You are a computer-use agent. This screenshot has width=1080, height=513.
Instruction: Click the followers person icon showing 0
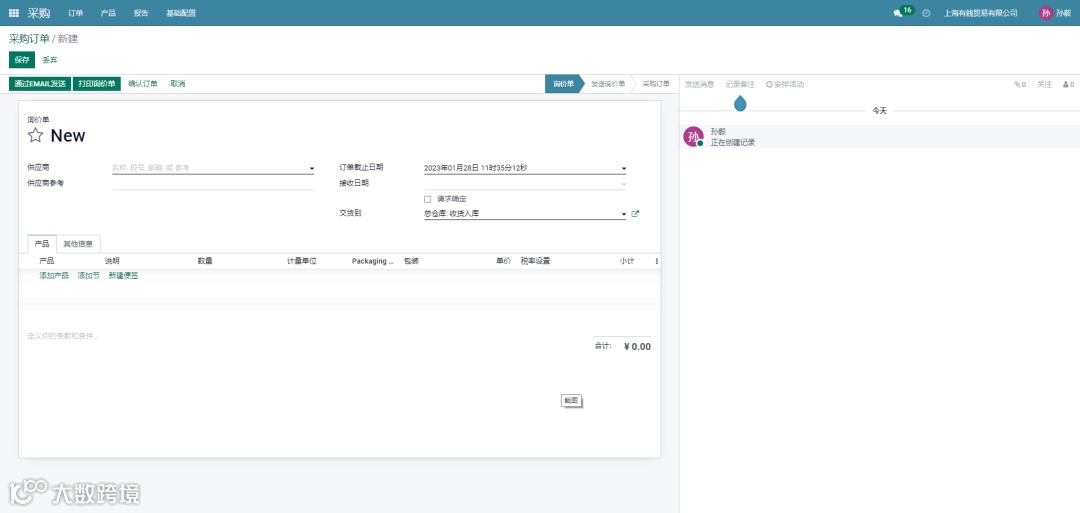(x=1068, y=84)
